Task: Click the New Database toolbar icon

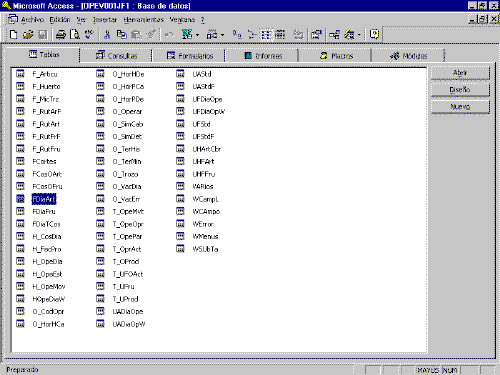Action: tap(13, 34)
